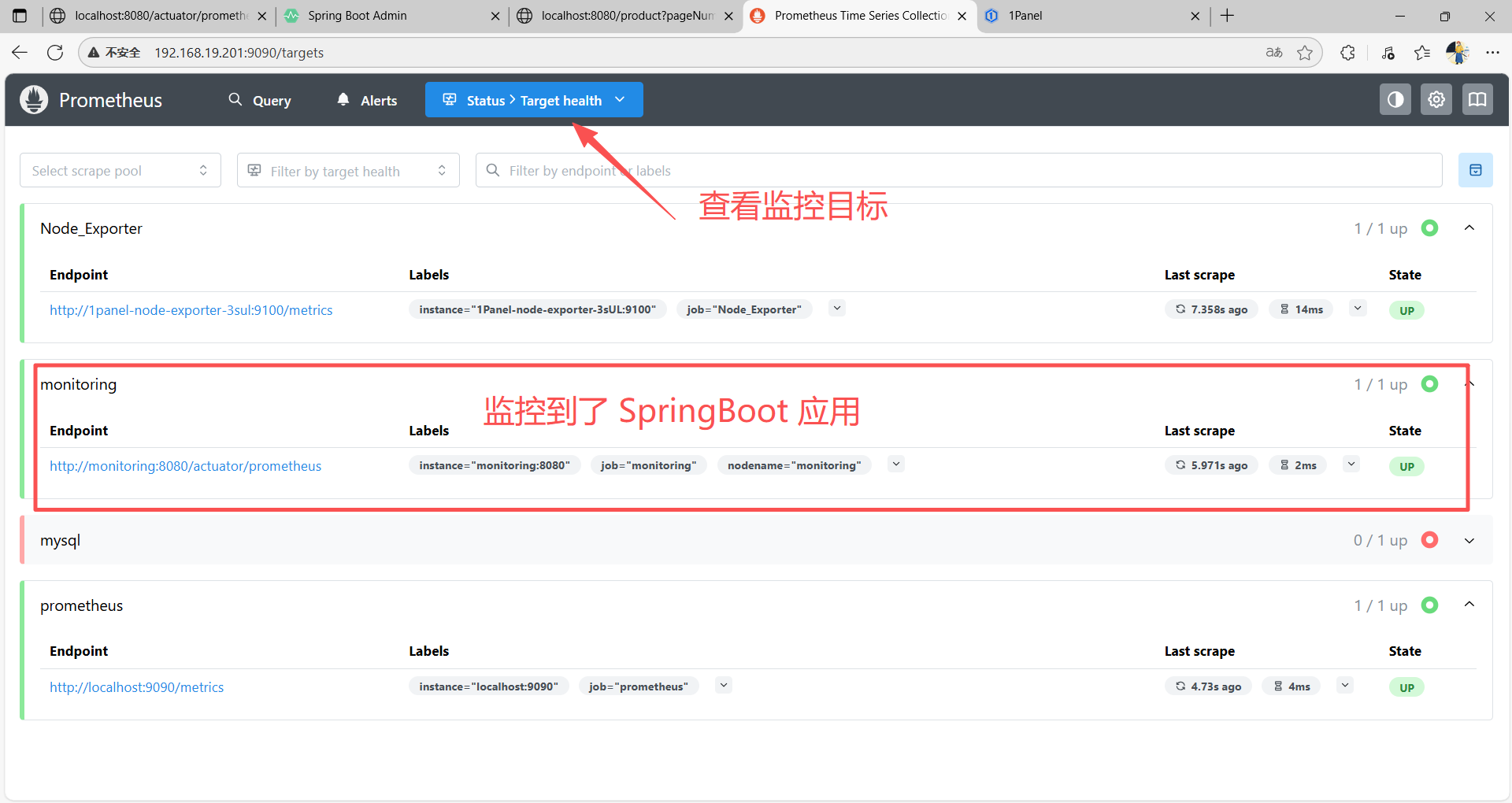Click the instance="monitoring:8080" label badge
1512x803 pixels.
[x=495, y=465]
